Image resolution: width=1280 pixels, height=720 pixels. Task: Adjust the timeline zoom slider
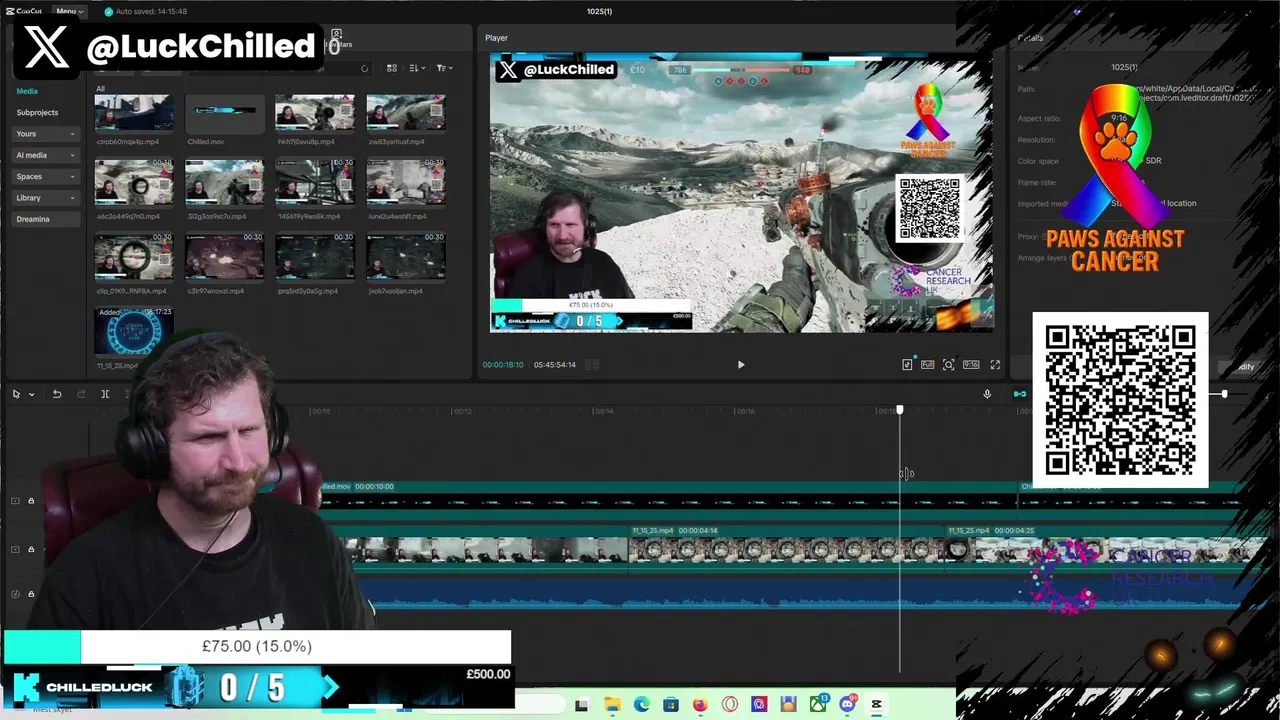coord(1225,394)
